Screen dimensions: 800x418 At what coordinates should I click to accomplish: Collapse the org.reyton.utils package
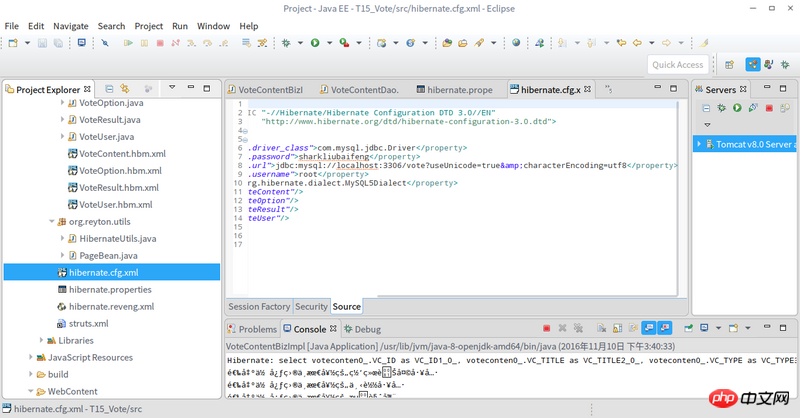[51, 221]
